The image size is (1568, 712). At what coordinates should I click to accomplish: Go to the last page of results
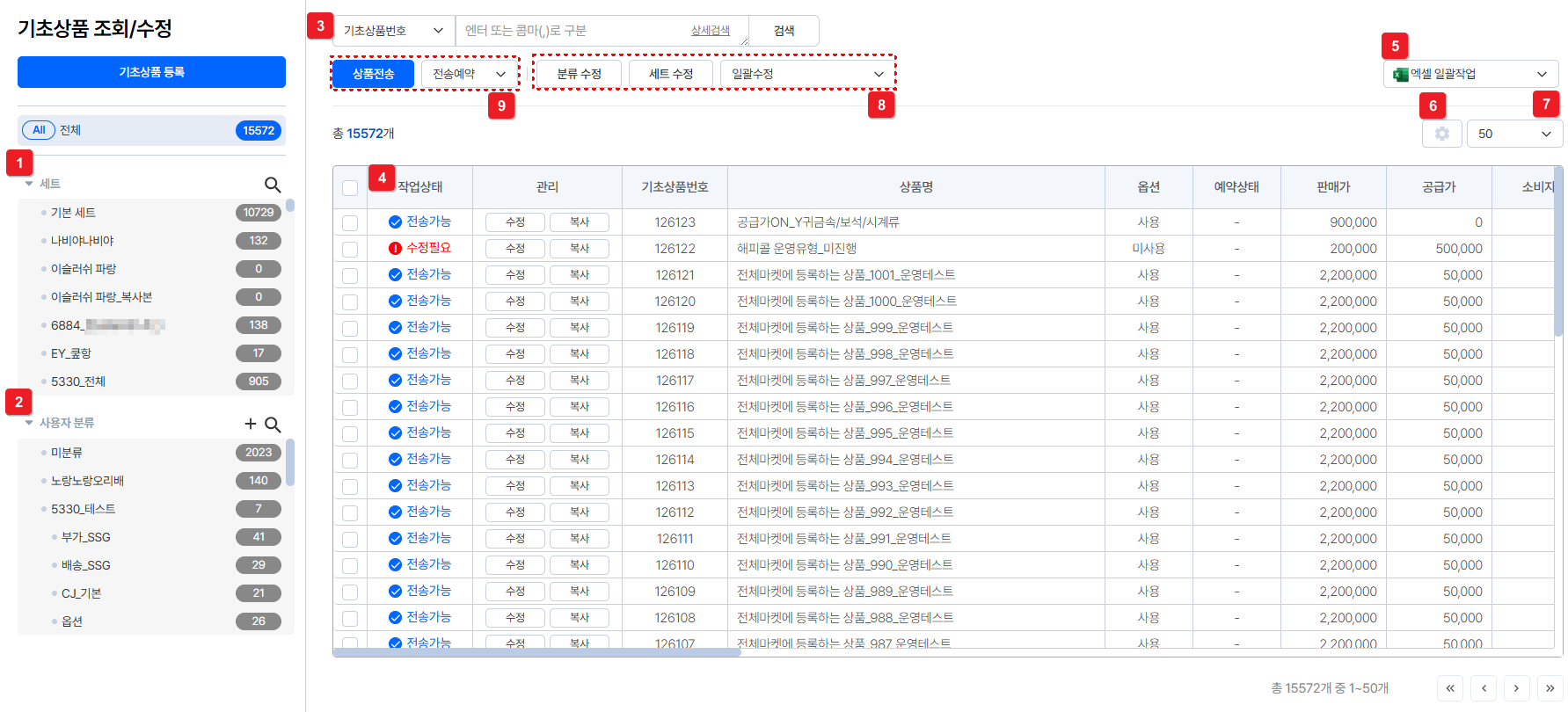pos(1550,688)
